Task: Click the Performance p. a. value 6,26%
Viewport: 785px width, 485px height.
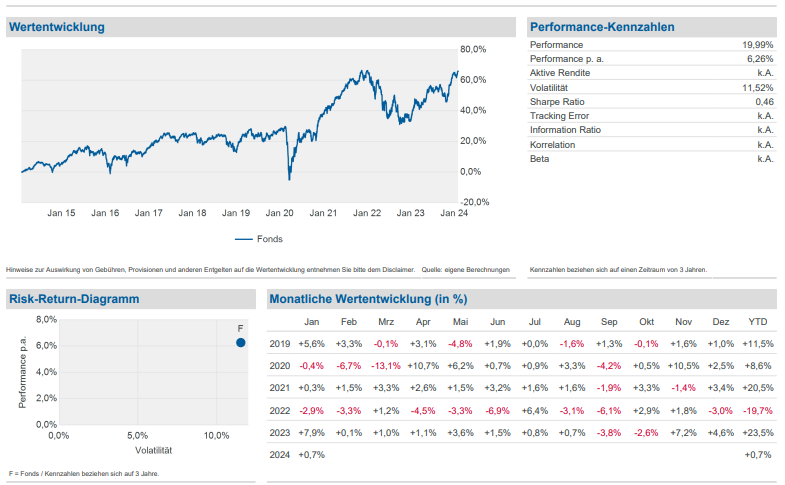Action: (x=760, y=59)
